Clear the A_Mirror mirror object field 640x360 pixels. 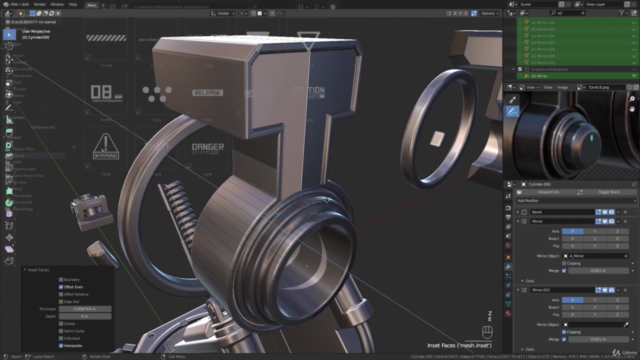626,256
